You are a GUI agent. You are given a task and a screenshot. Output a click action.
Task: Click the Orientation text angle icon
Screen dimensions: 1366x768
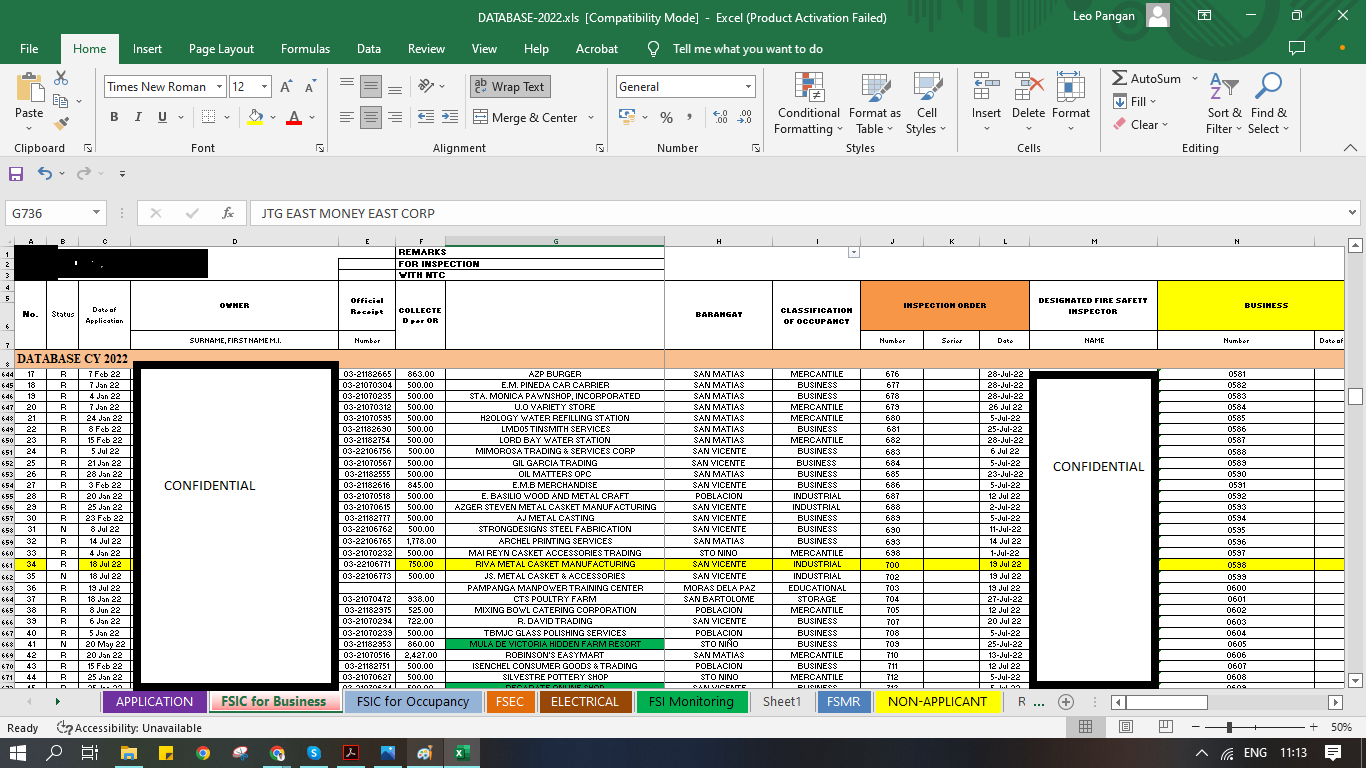[427, 87]
